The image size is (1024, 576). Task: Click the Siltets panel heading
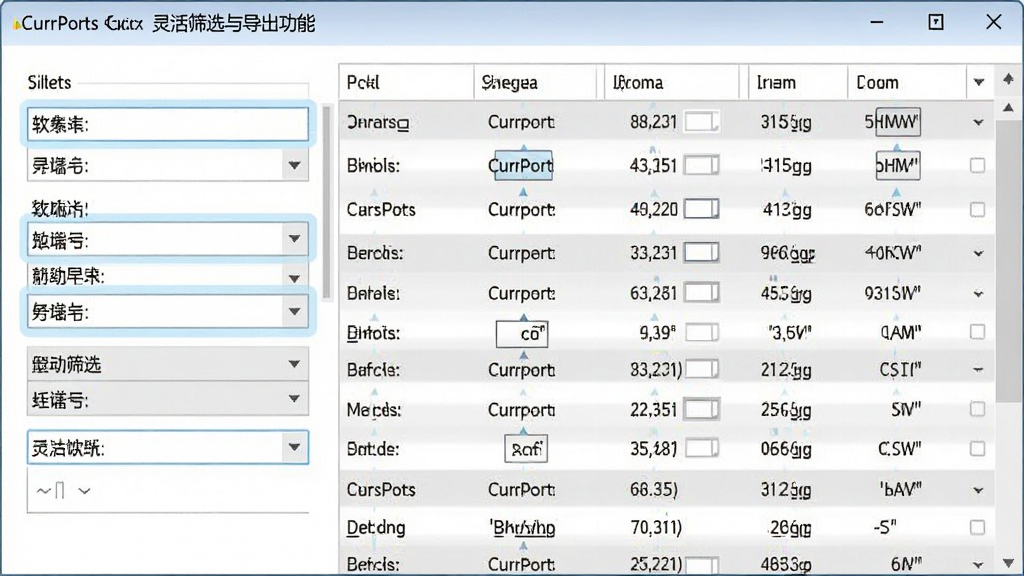pos(49,82)
